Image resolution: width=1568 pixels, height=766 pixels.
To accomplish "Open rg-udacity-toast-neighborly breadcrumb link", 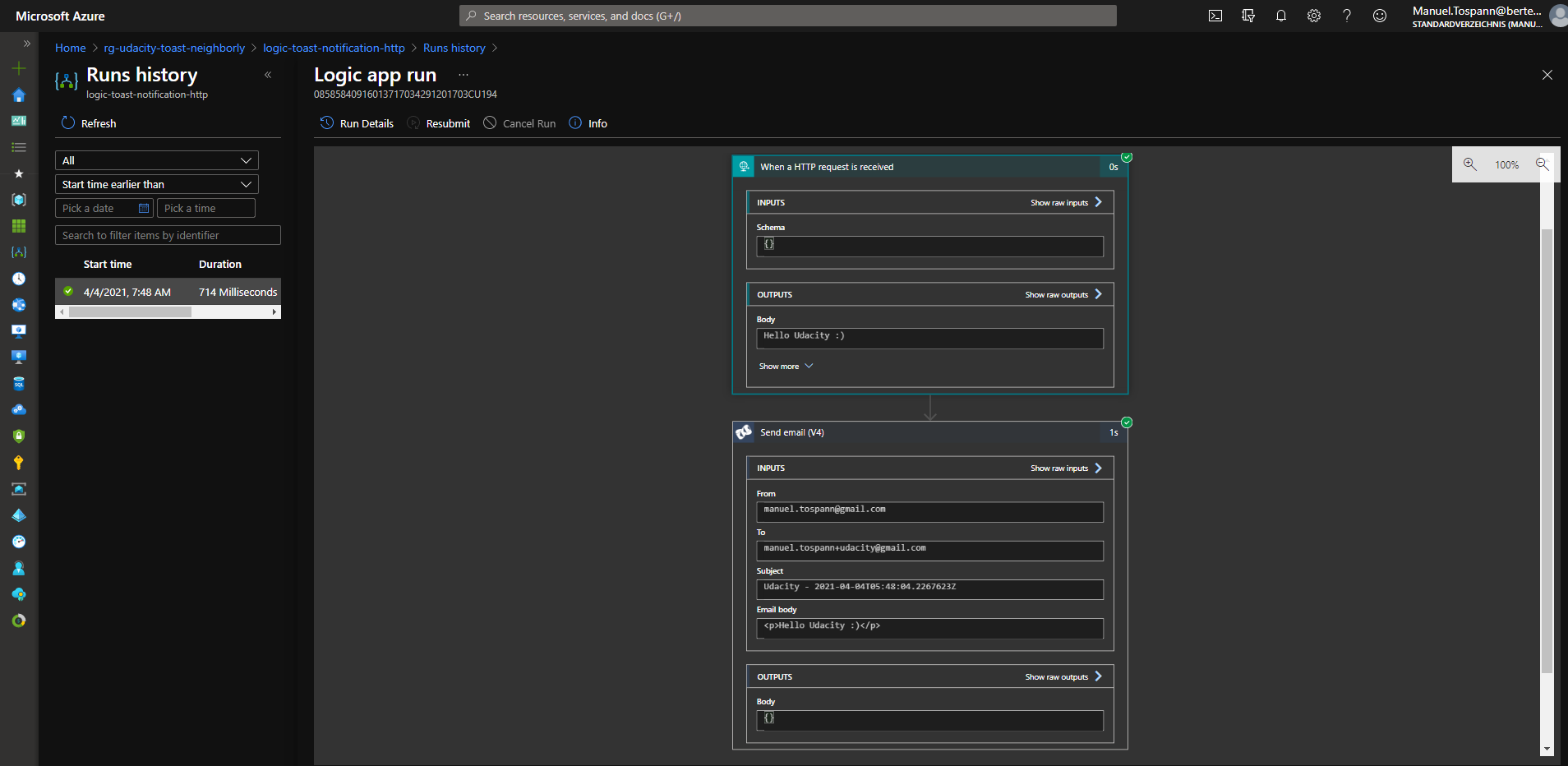I will tap(174, 48).
